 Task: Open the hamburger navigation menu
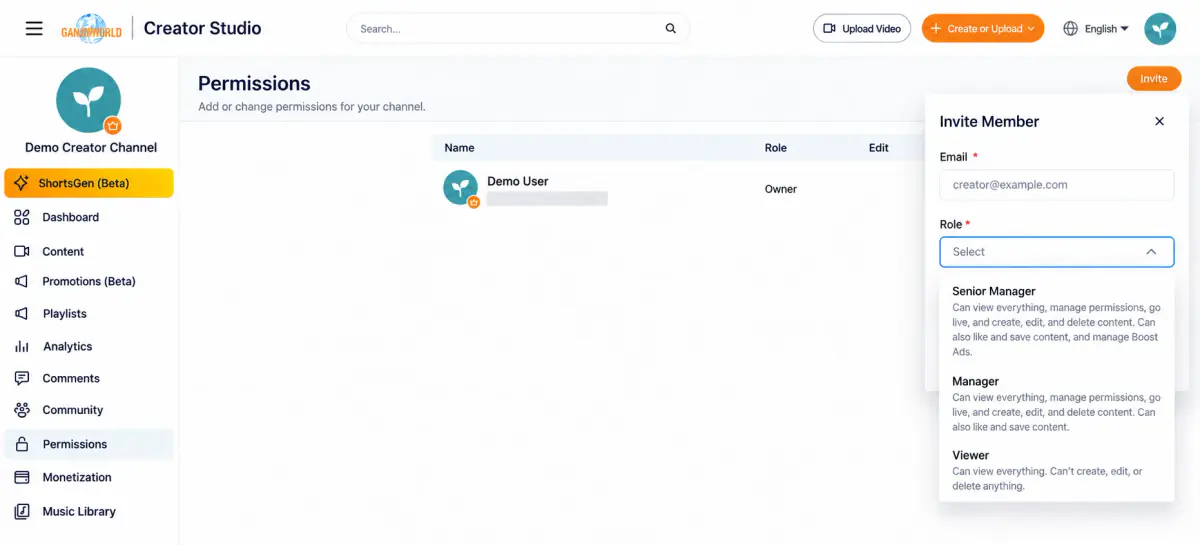[x=34, y=28]
